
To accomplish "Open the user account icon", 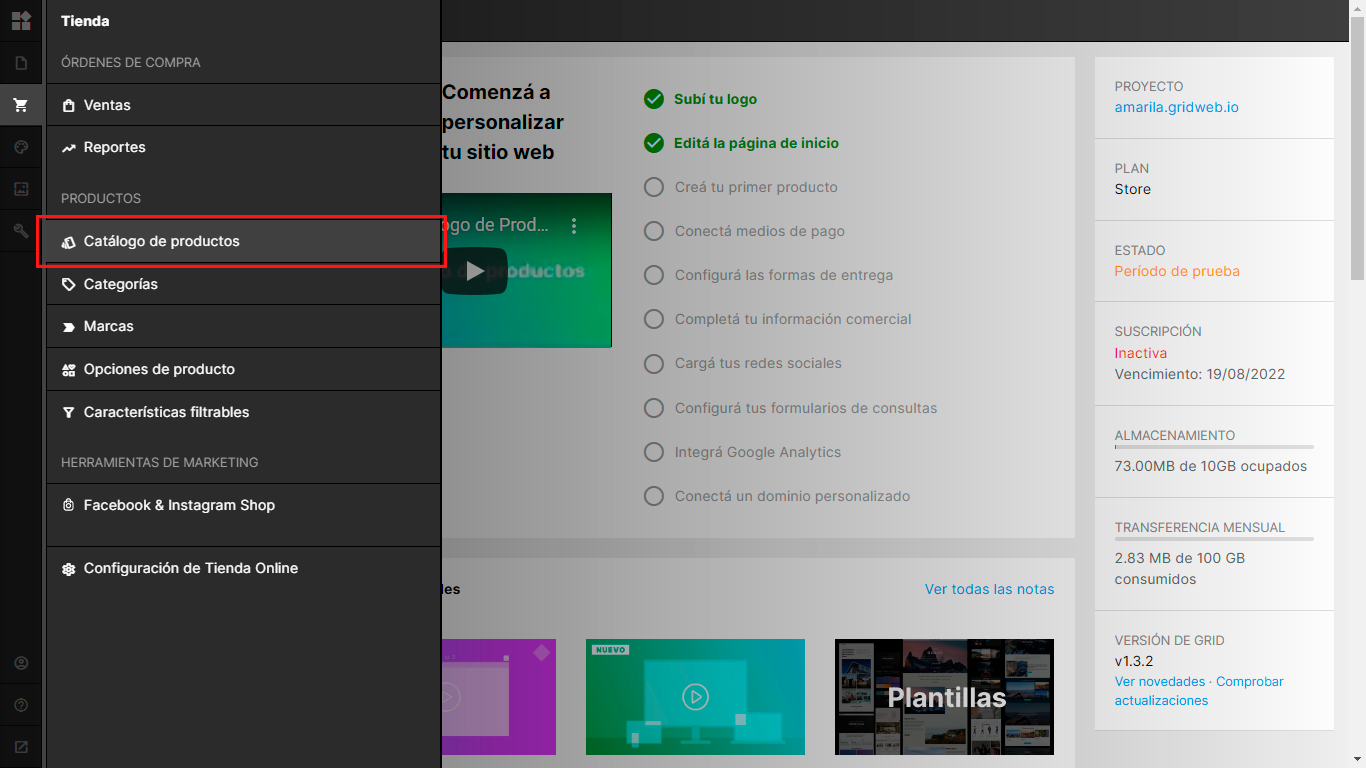I will tap(21, 663).
